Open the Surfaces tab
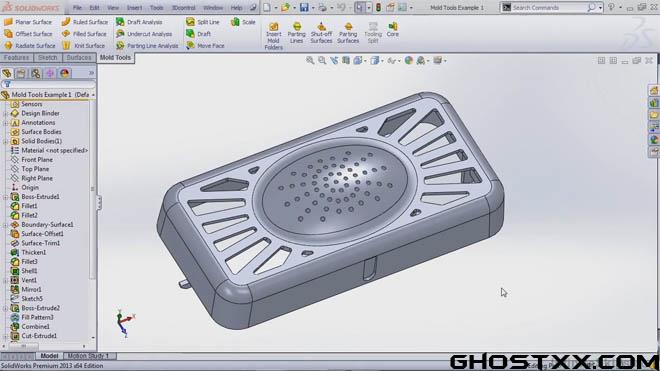Viewport: 660px width, 371px height. tap(79, 58)
